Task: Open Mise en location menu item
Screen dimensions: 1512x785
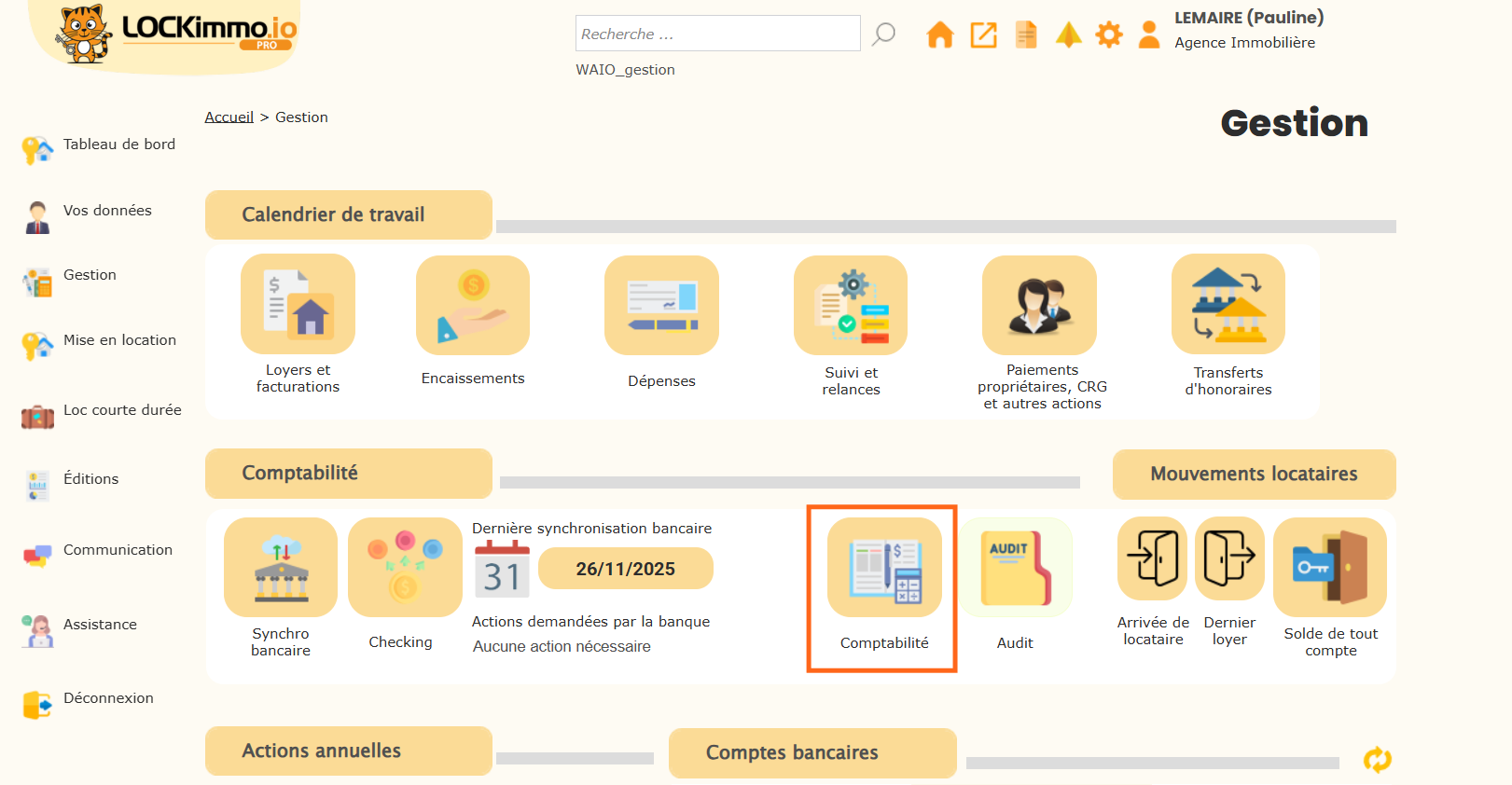Action: click(119, 340)
